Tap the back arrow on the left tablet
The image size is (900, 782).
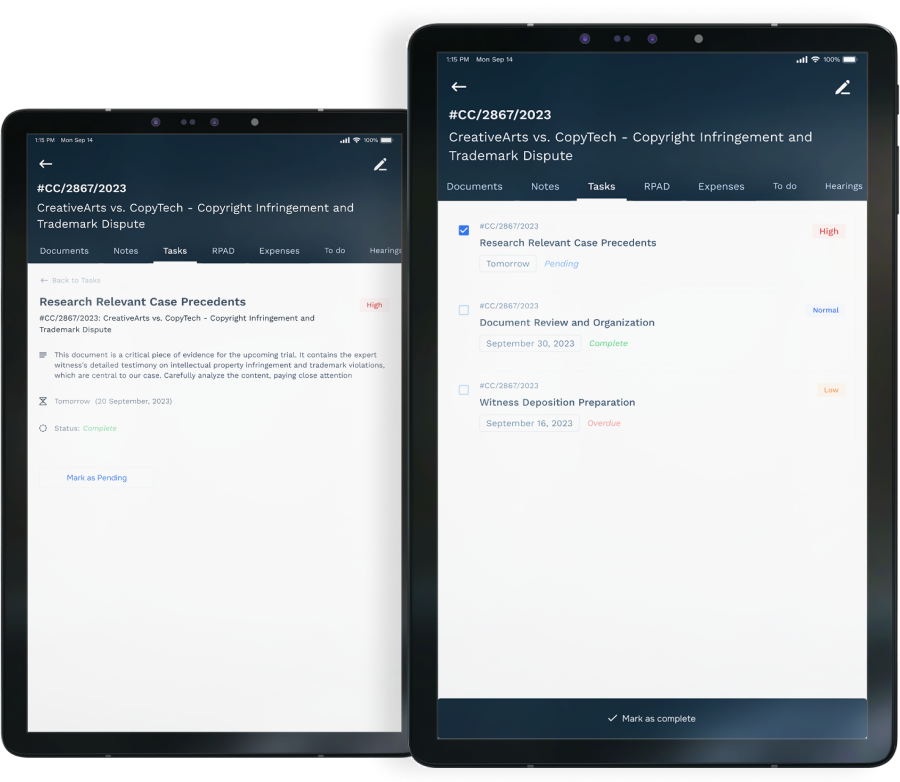pyautogui.click(x=46, y=164)
